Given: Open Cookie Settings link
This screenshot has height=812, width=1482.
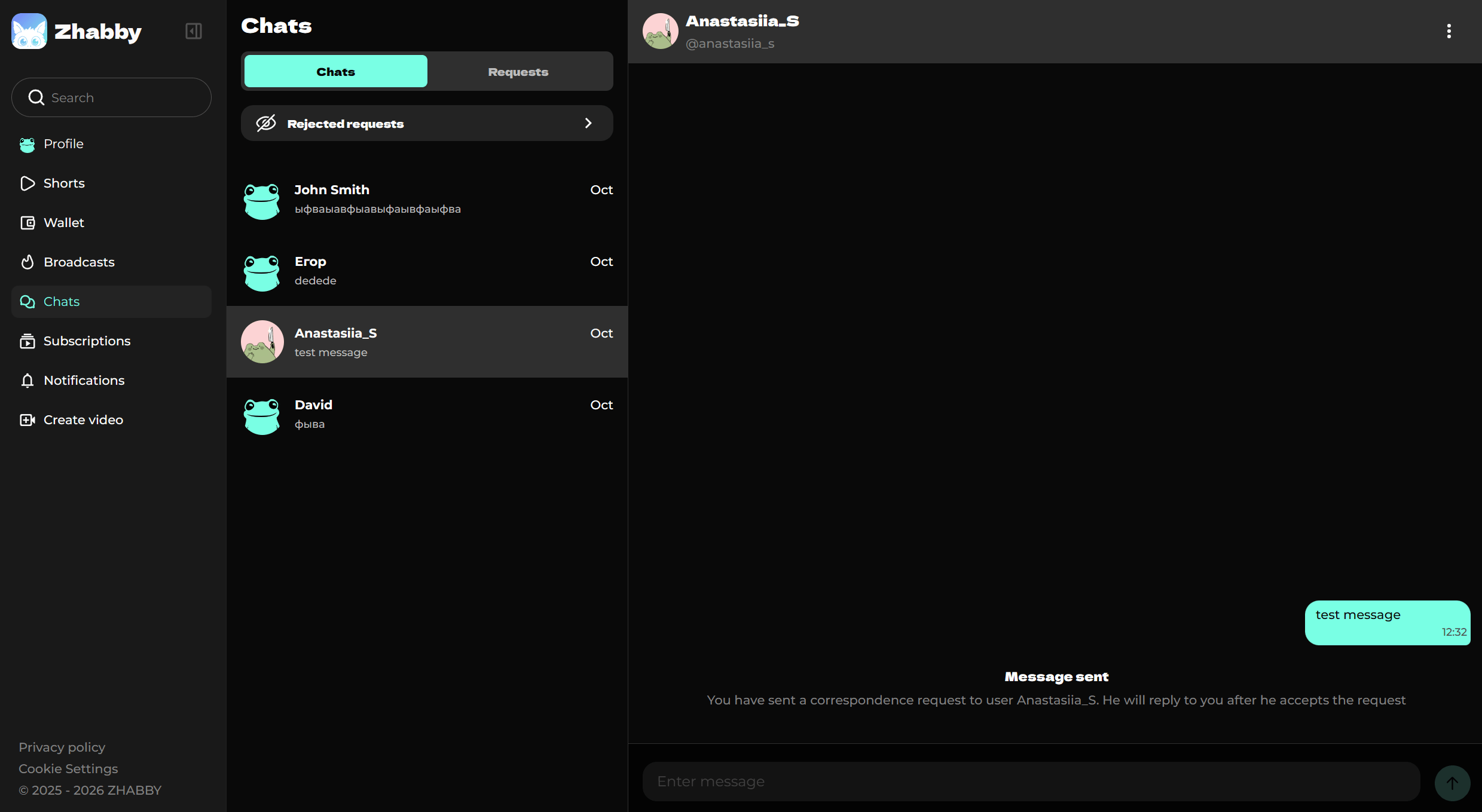Looking at the screenshot, I should (68, 769).
